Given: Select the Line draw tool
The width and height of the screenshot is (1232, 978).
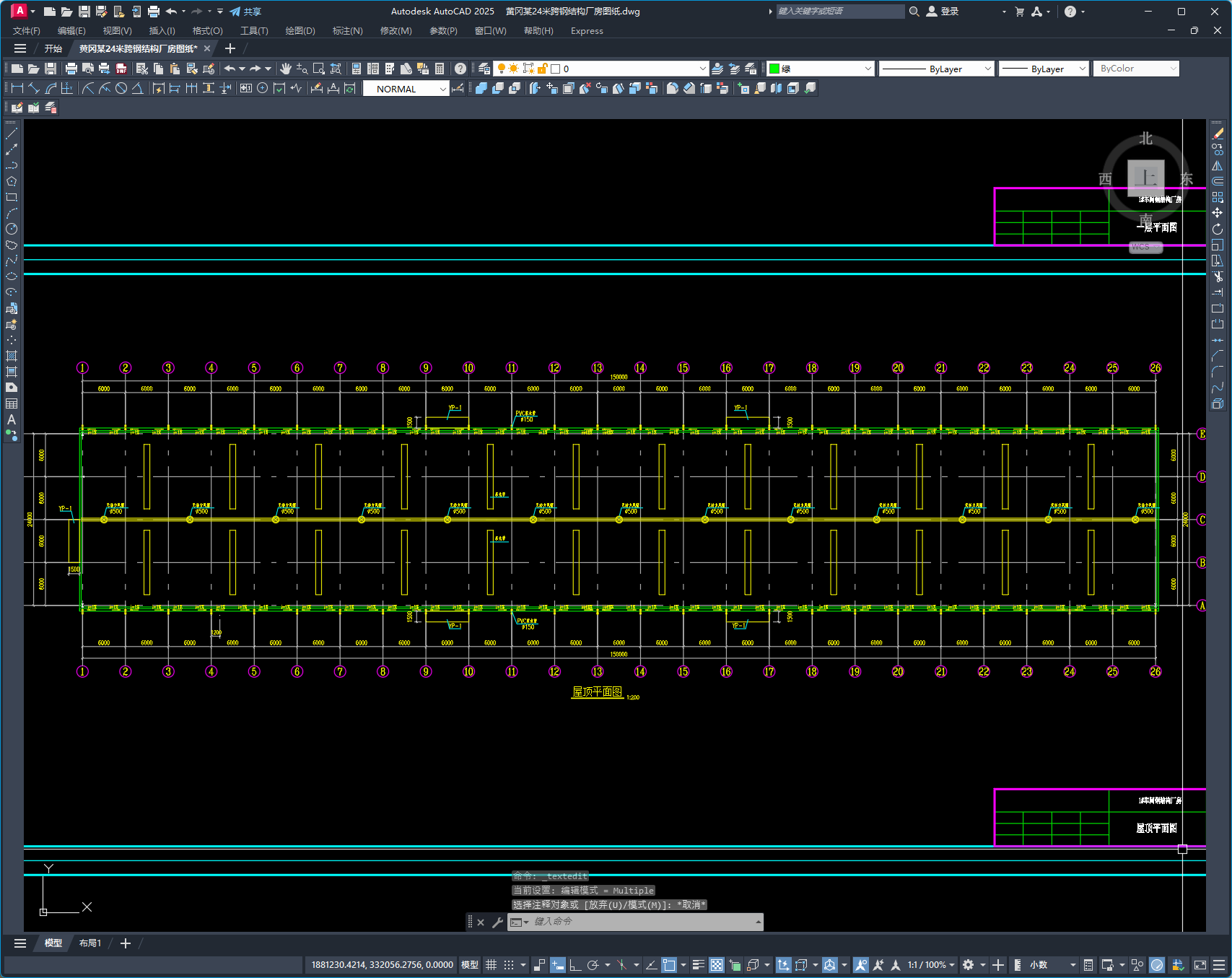Looking at the screenshot, I should coord(12,134).
